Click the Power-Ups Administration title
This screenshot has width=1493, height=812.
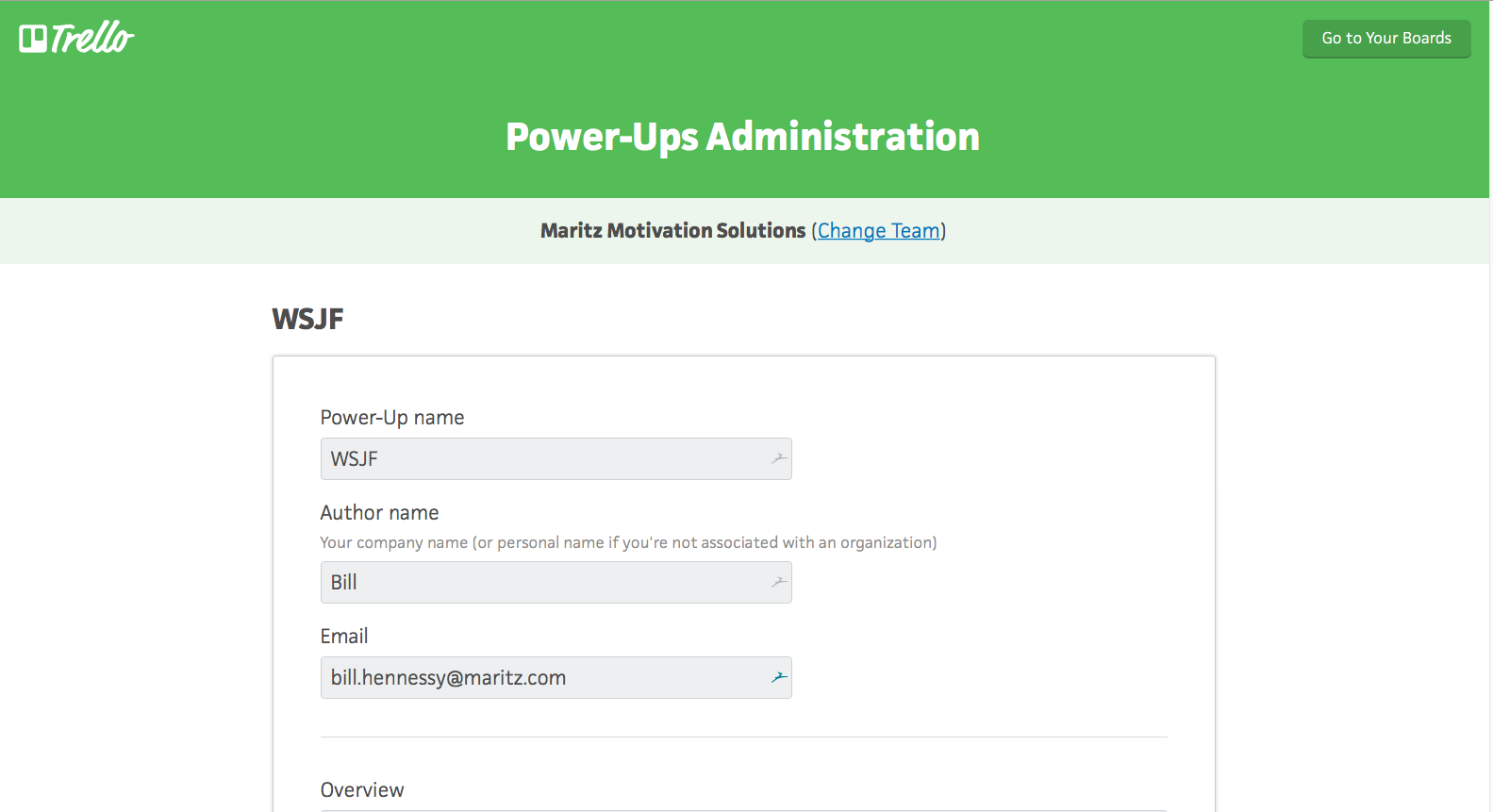(x=743, y=137)
